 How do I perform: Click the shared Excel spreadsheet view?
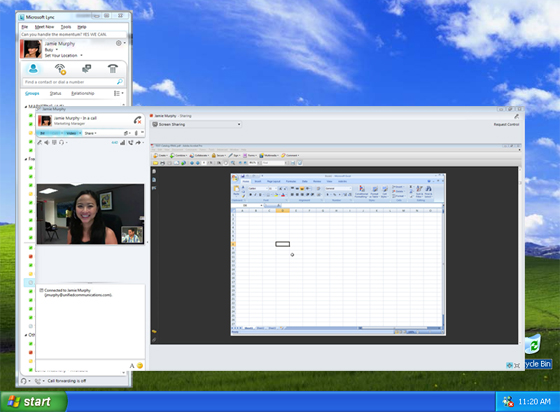point(338,254)
